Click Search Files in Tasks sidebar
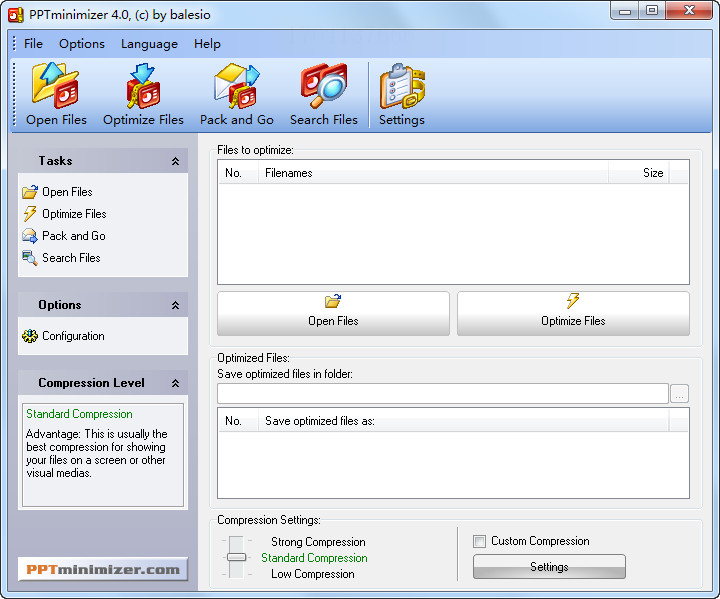720x599 pixels. tap(70, 258)
